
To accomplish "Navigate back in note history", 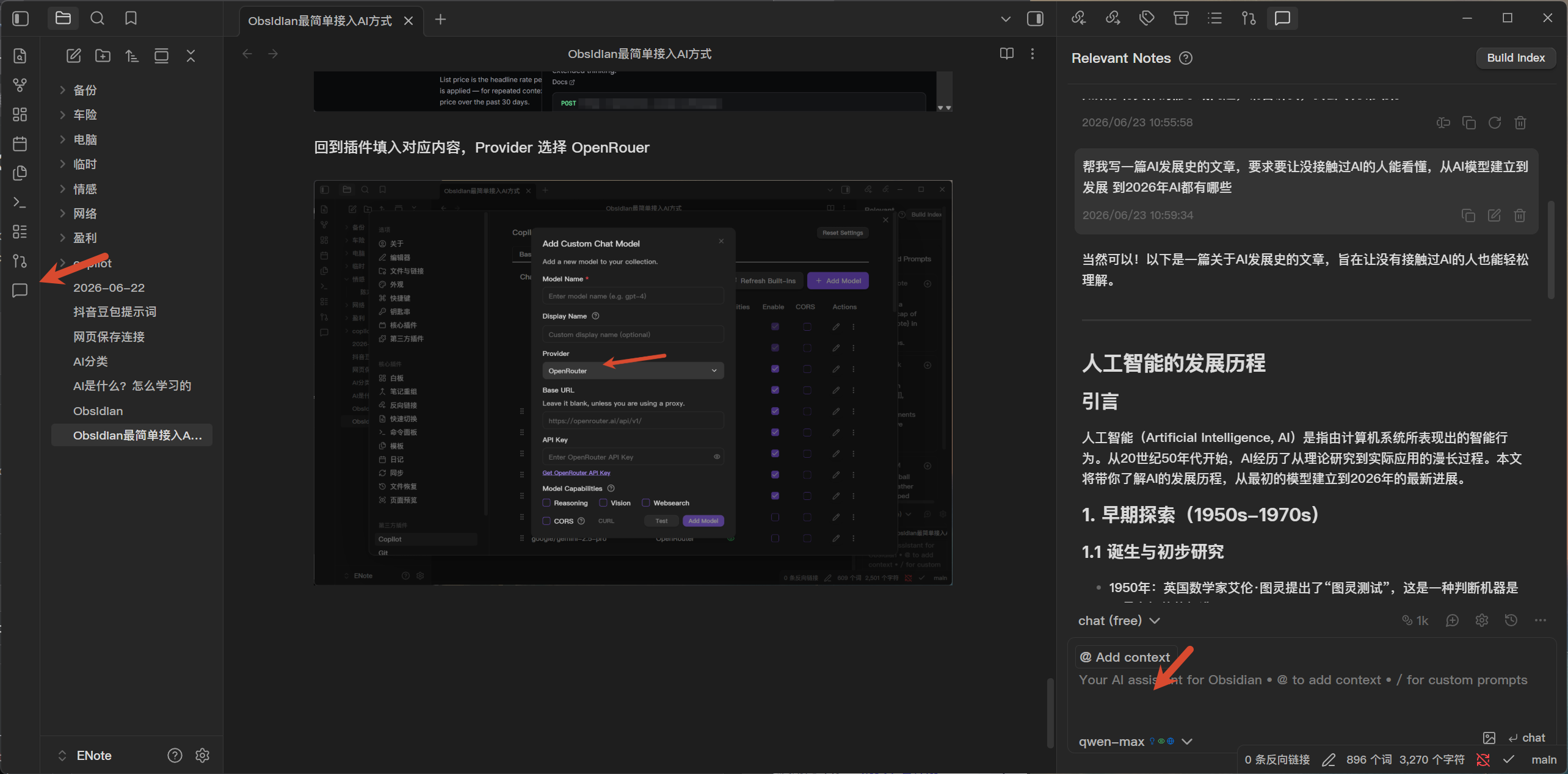I will [x=247, y=54].
